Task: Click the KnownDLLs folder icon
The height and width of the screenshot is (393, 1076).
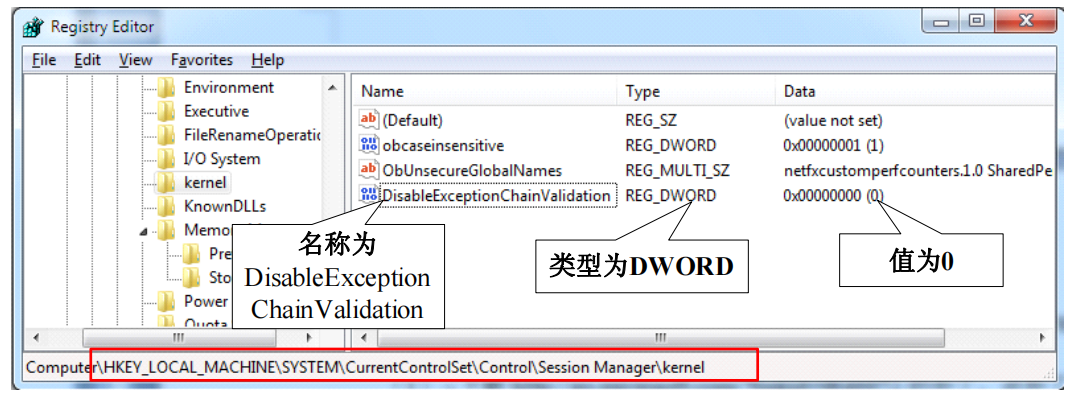Action: click(166, 206)
